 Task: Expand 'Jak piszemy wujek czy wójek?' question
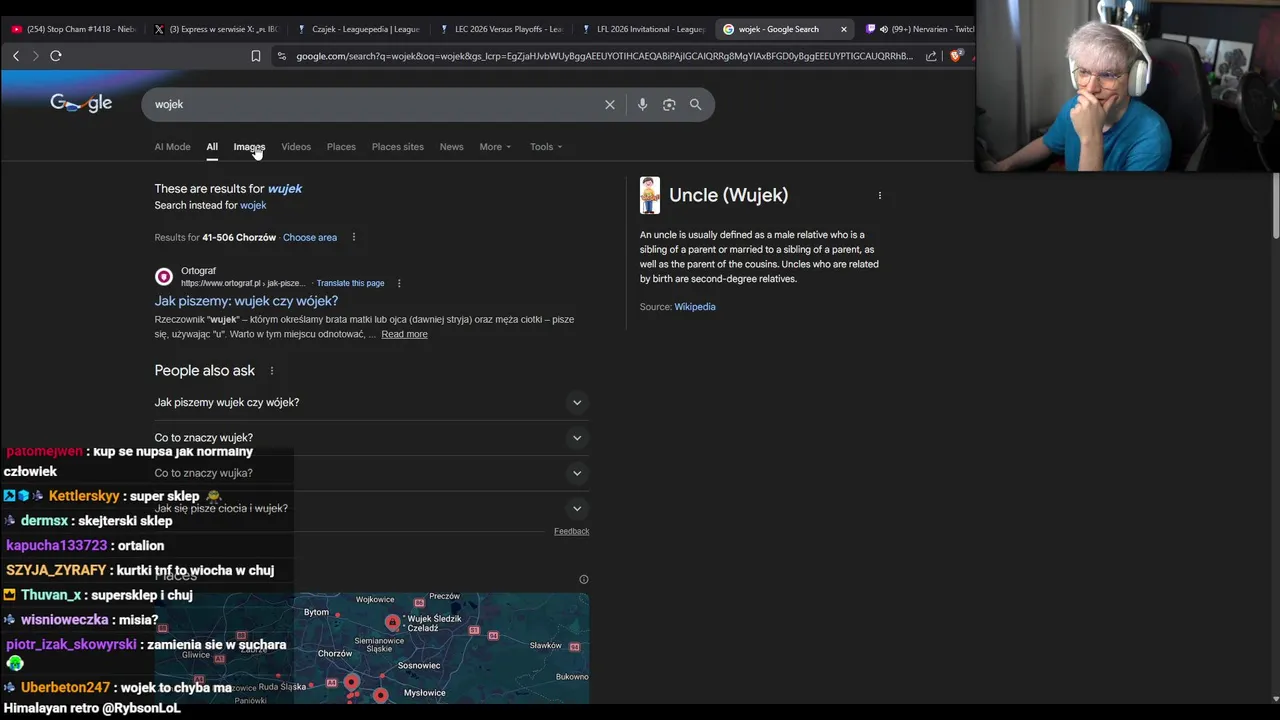[371, 402]
